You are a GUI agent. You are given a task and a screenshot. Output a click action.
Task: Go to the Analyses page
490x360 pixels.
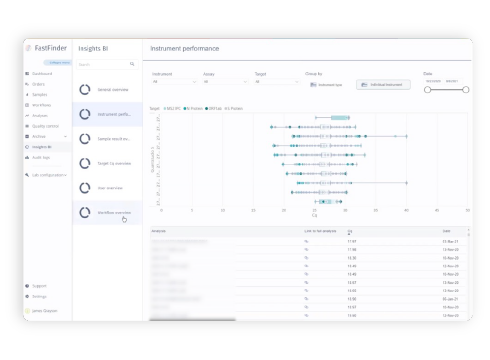point(40,116)
